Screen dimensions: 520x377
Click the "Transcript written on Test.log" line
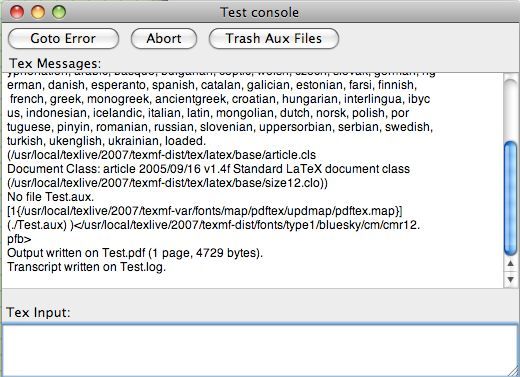click(86, 267)
